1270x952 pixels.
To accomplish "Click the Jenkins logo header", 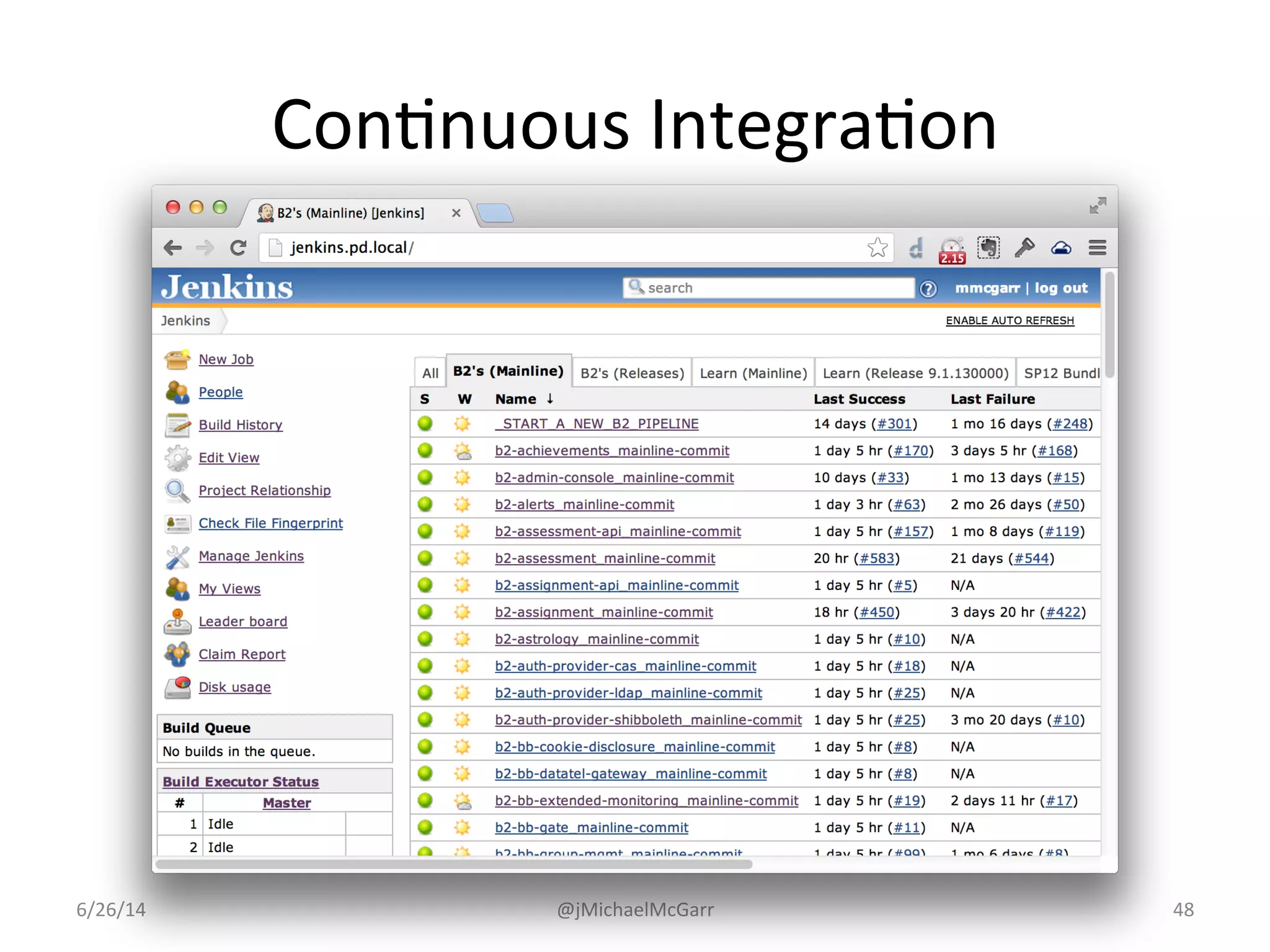I will pyautogui.click(x=227, y=288).
